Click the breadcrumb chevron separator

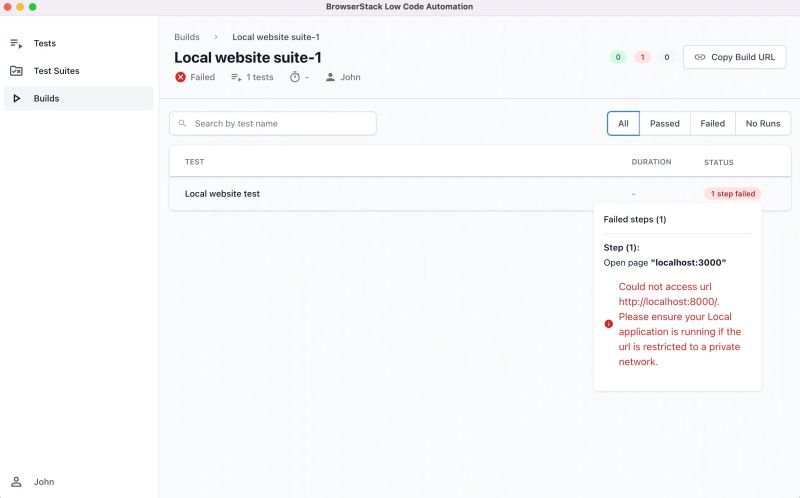[x=216, y=37]
